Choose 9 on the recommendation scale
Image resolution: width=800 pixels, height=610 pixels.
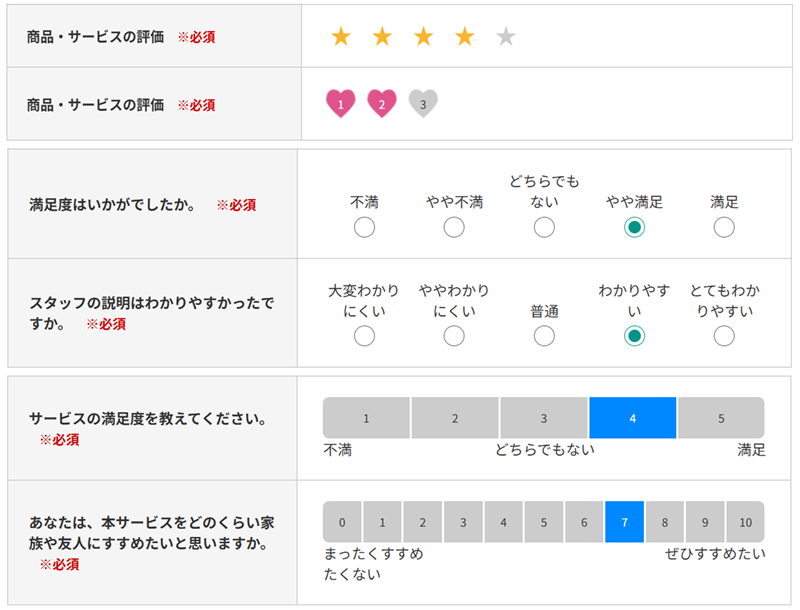[705, 522]
